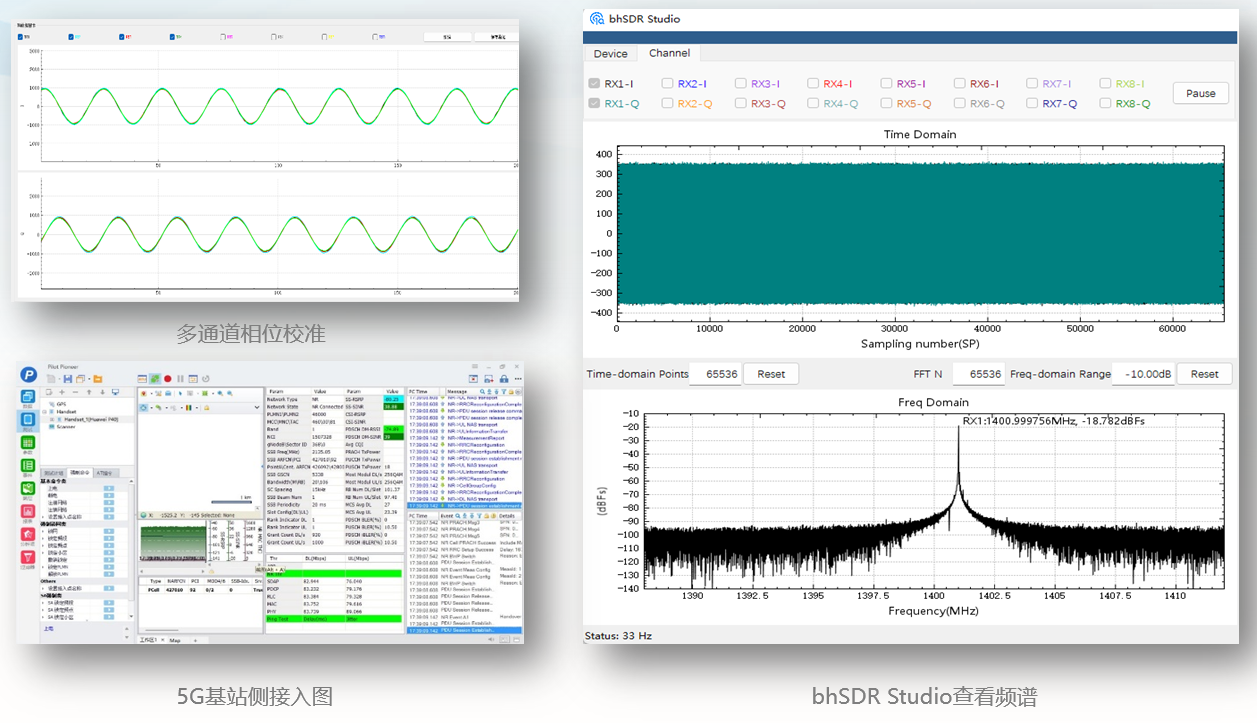
Task: Click the blue P logo in Pilot Pioneer
Action: pos(29,374)
